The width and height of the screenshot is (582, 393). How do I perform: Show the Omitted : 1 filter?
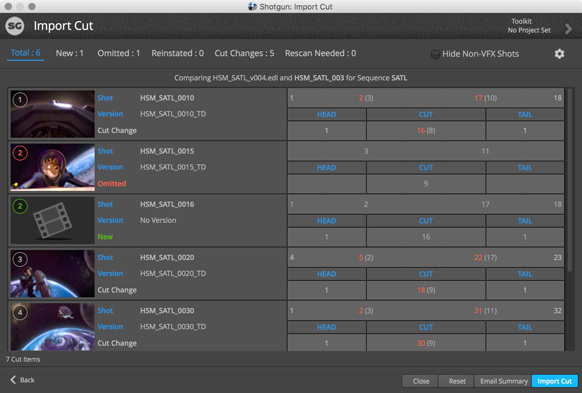coord(119,53)
